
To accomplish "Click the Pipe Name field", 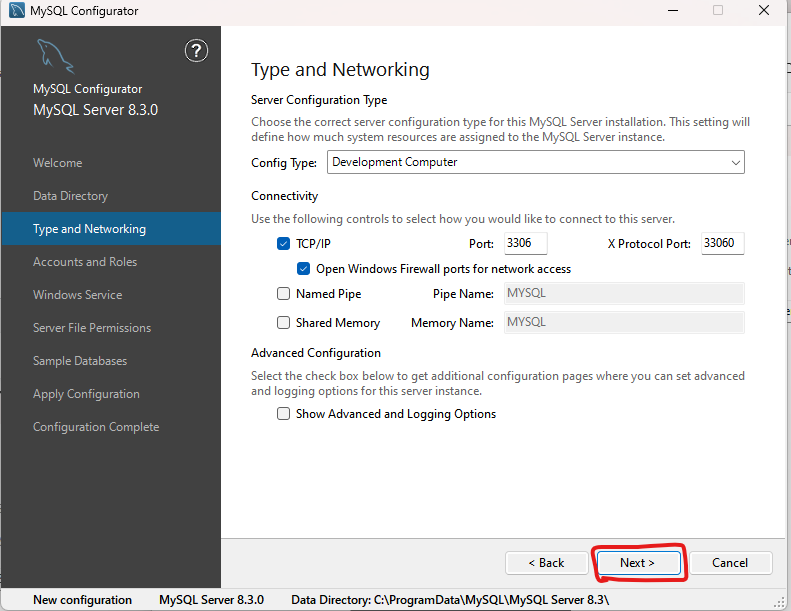I will (624, 293).
